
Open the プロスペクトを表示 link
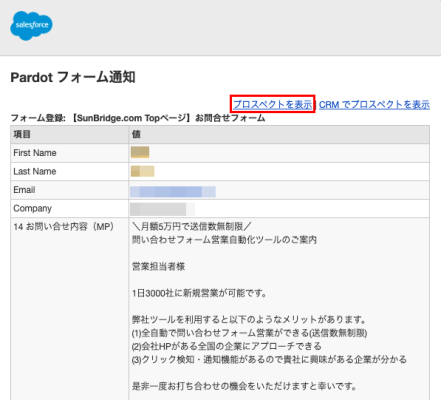coord(272,105)
